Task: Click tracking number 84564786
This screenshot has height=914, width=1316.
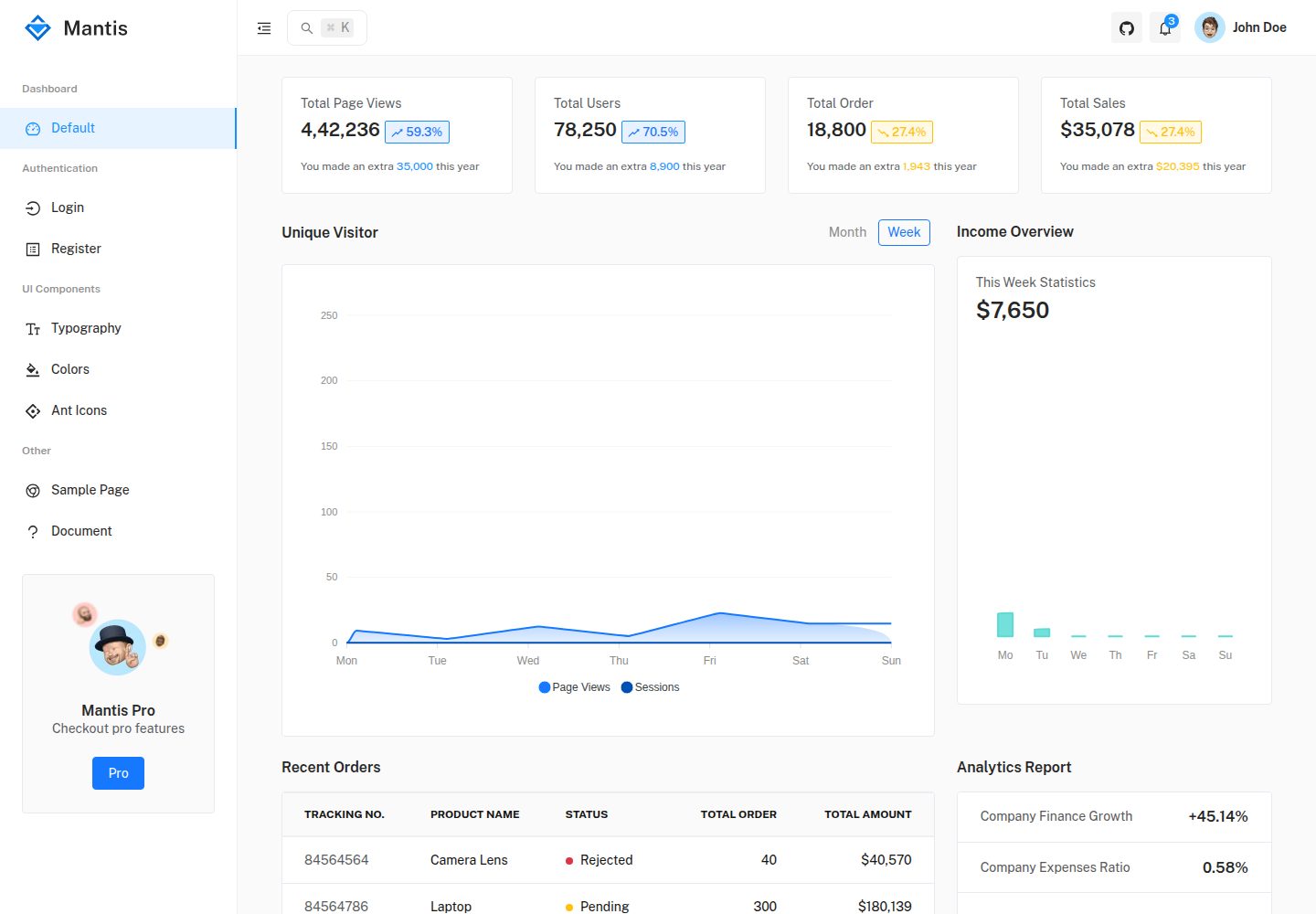Action: click(336, 907)
